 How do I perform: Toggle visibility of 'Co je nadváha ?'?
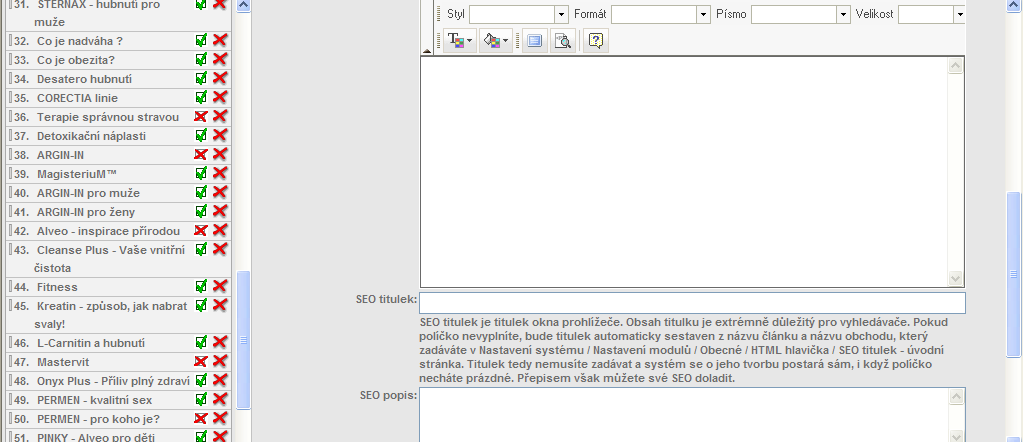[201, 40]
